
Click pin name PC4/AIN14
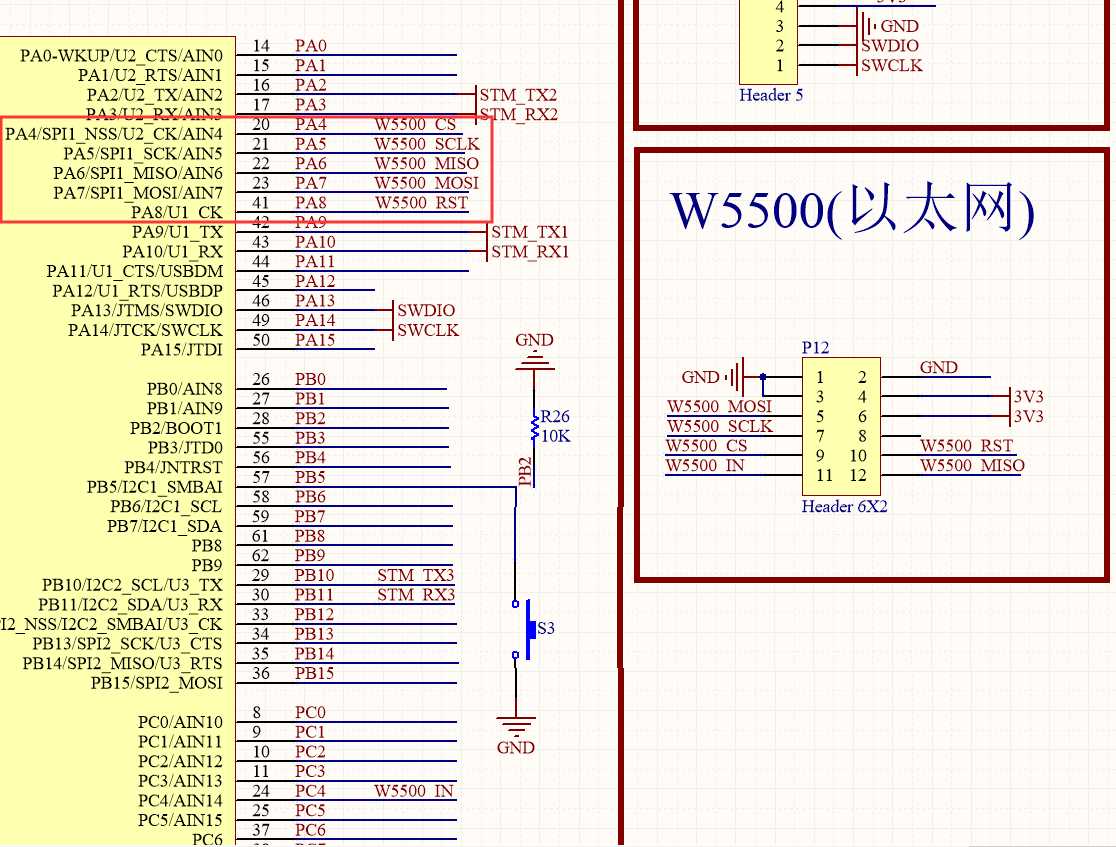click(x=180, y=801)
